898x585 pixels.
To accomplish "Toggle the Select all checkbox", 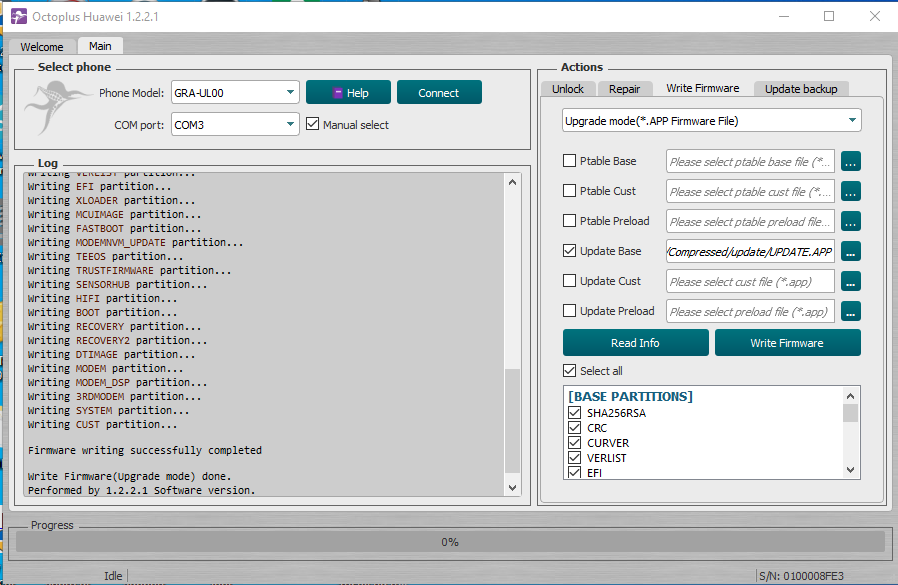I will 569,371.
